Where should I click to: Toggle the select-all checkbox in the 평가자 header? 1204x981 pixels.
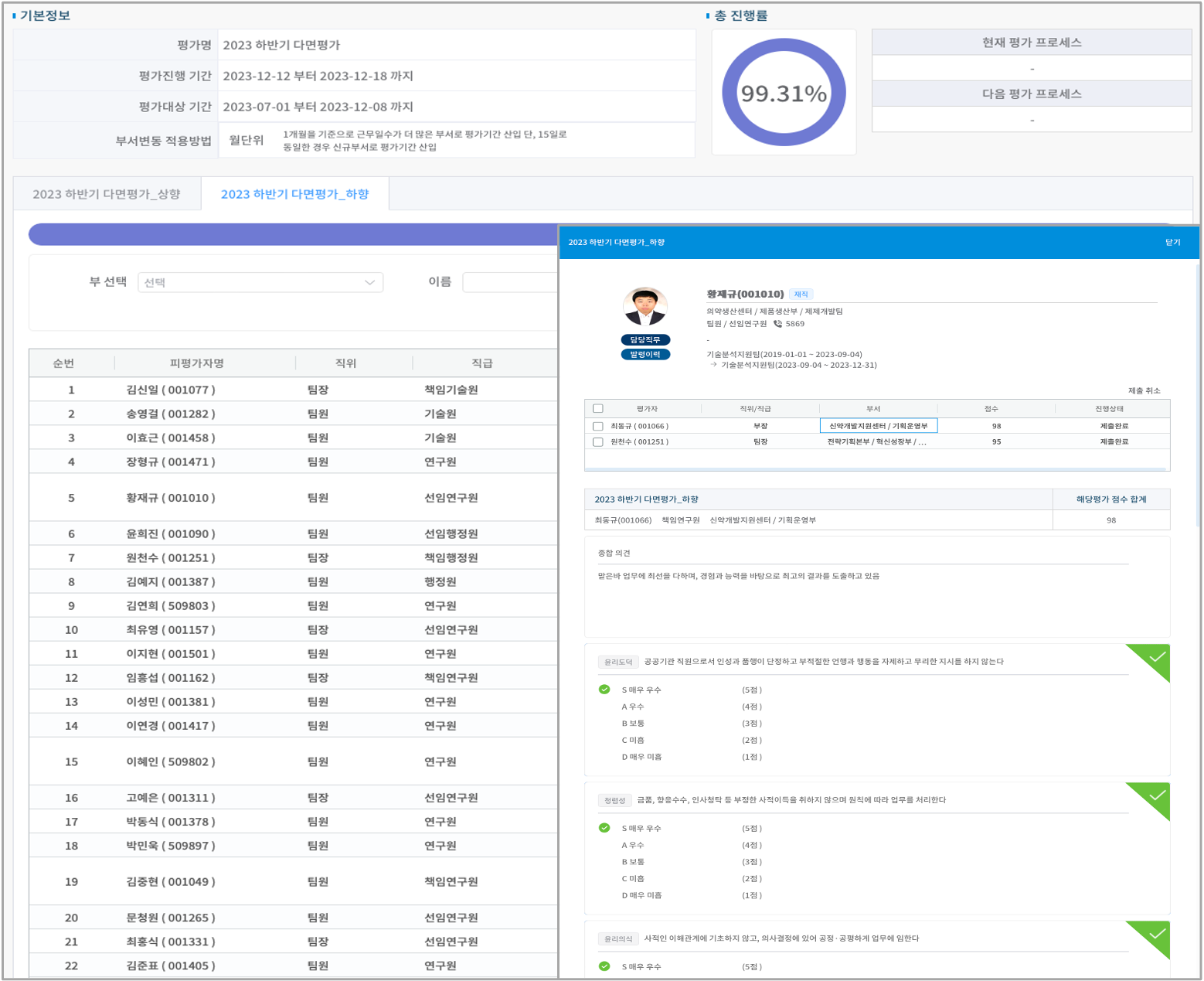point(597,409)
